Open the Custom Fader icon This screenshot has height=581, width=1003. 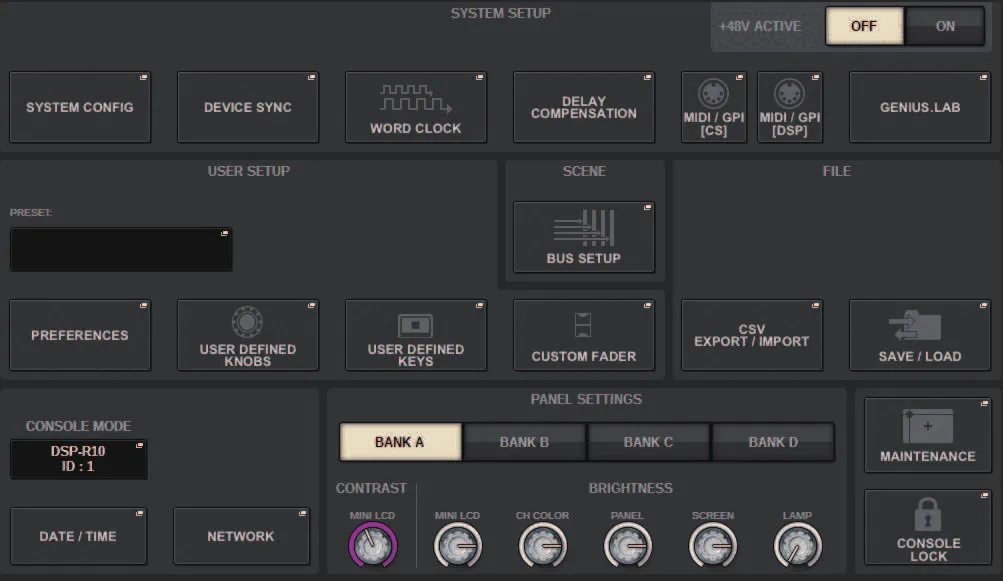click(583, 325)
